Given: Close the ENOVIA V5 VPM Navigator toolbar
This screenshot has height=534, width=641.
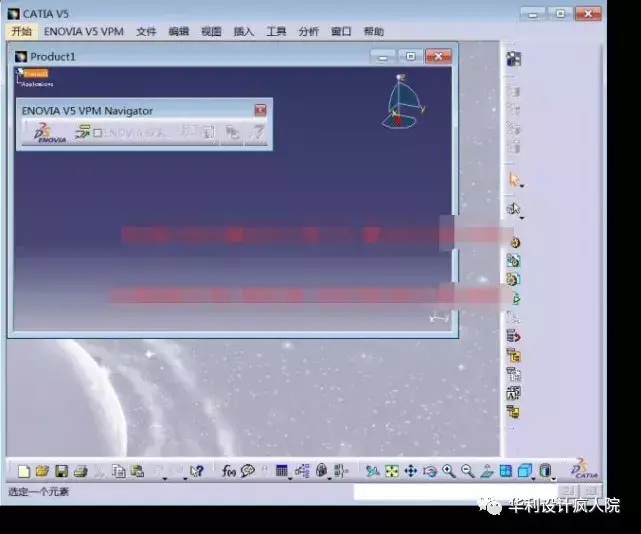Looking at the screenshot, I should 260,110.
